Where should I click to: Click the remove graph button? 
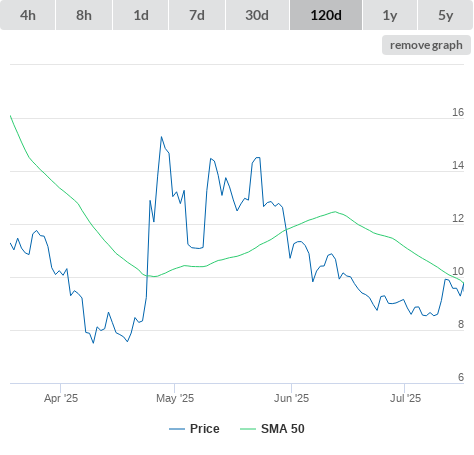(426, 45)
